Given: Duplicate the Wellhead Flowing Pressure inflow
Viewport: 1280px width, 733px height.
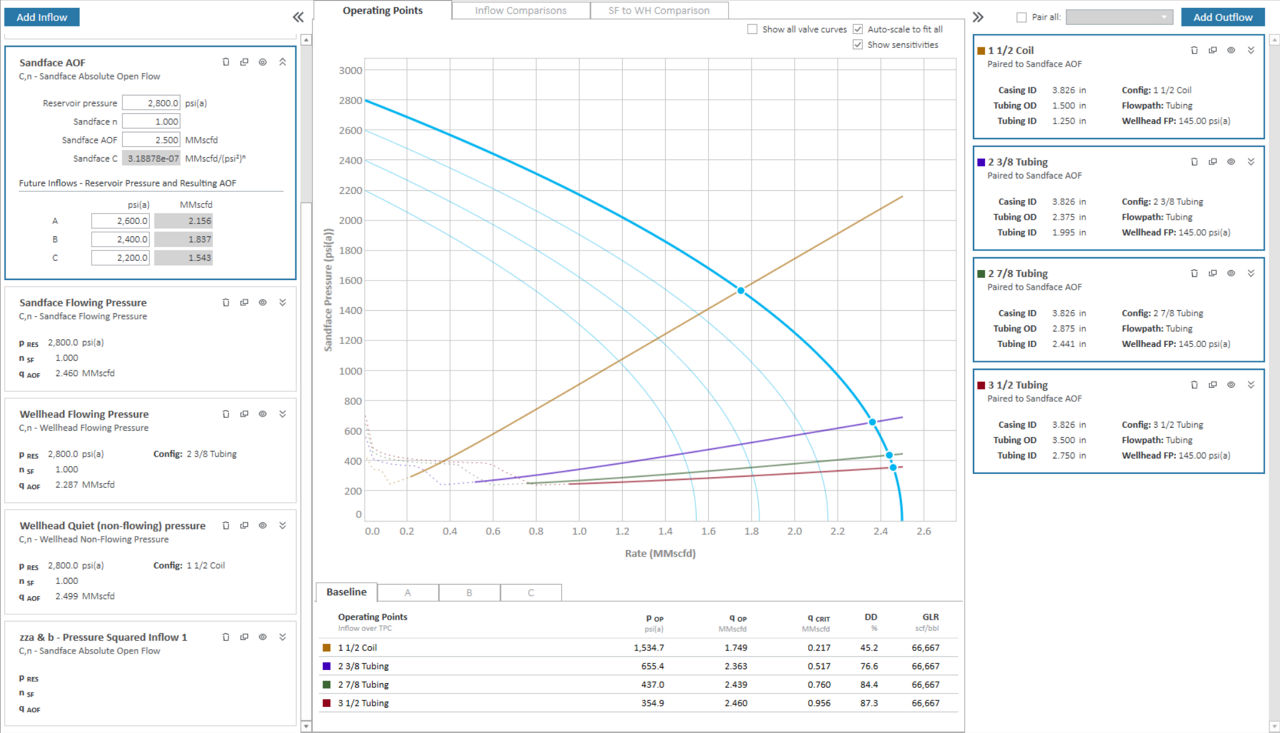Looking at the screenshot, I should pyautogui.click(x=244, y=414).
